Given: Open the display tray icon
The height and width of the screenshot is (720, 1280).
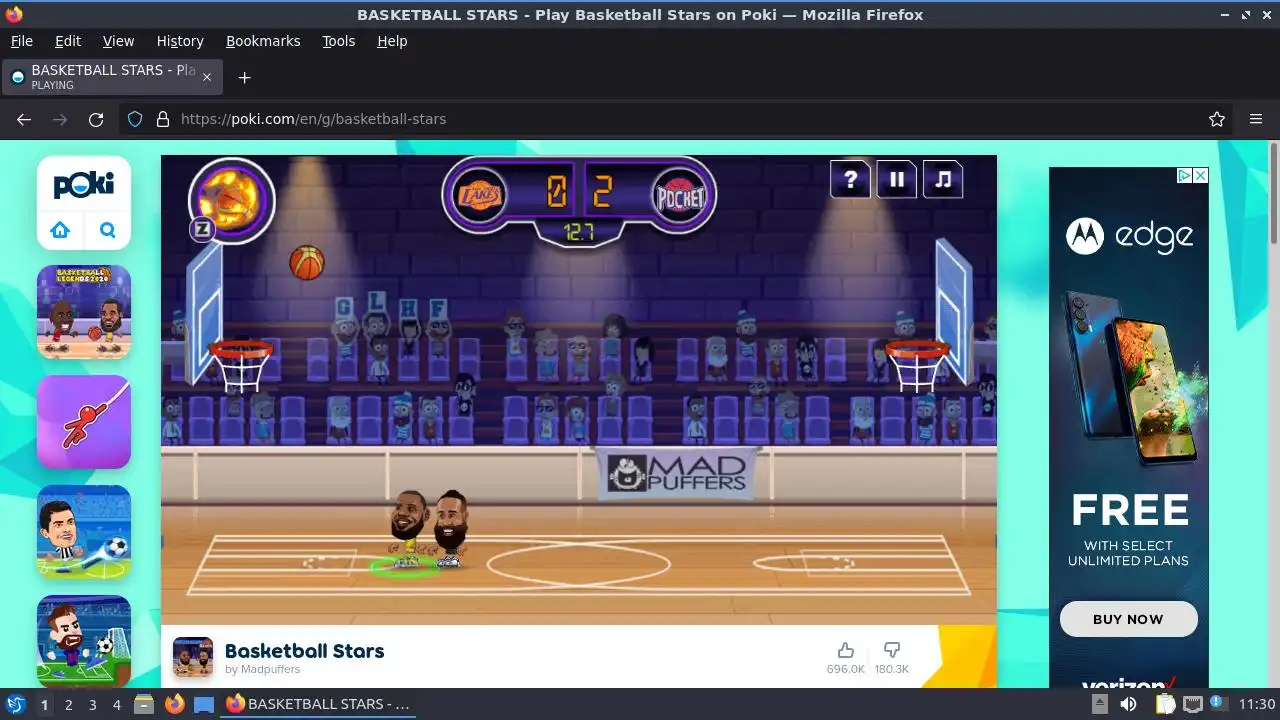Looking at the screenshot, I should [1193, 704].
